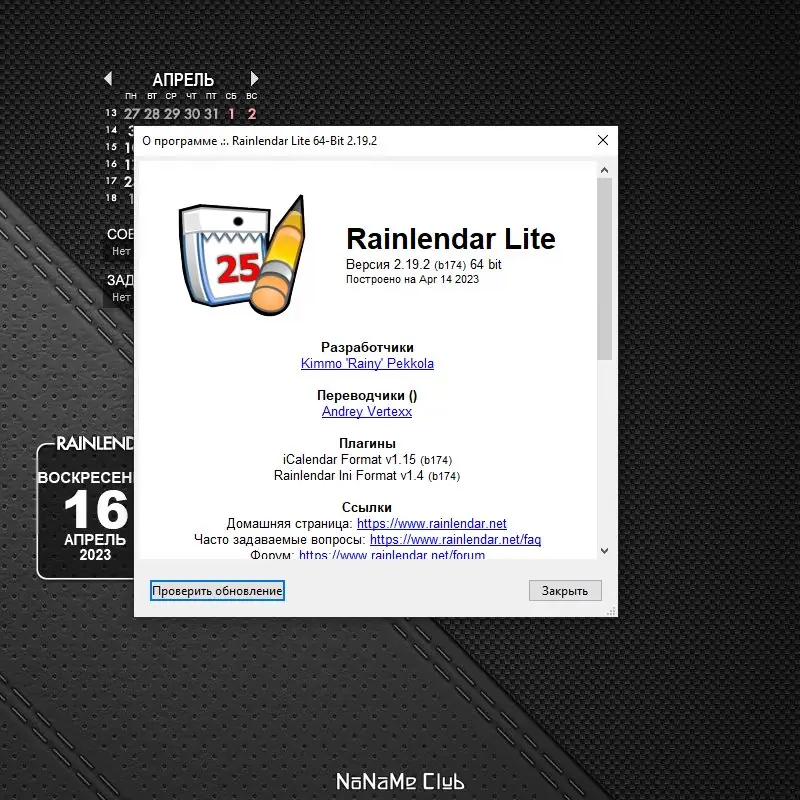
Task: Click the Rainlendar Ini Format v1.4 plugin line
Action: pyautogui.click(x=367, y=476)
